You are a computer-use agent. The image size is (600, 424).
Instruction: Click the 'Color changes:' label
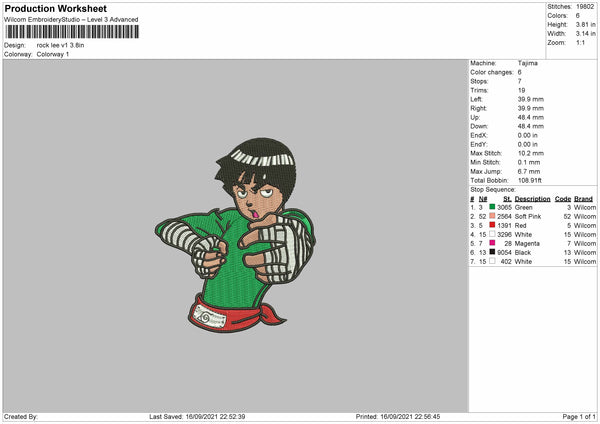492,72
